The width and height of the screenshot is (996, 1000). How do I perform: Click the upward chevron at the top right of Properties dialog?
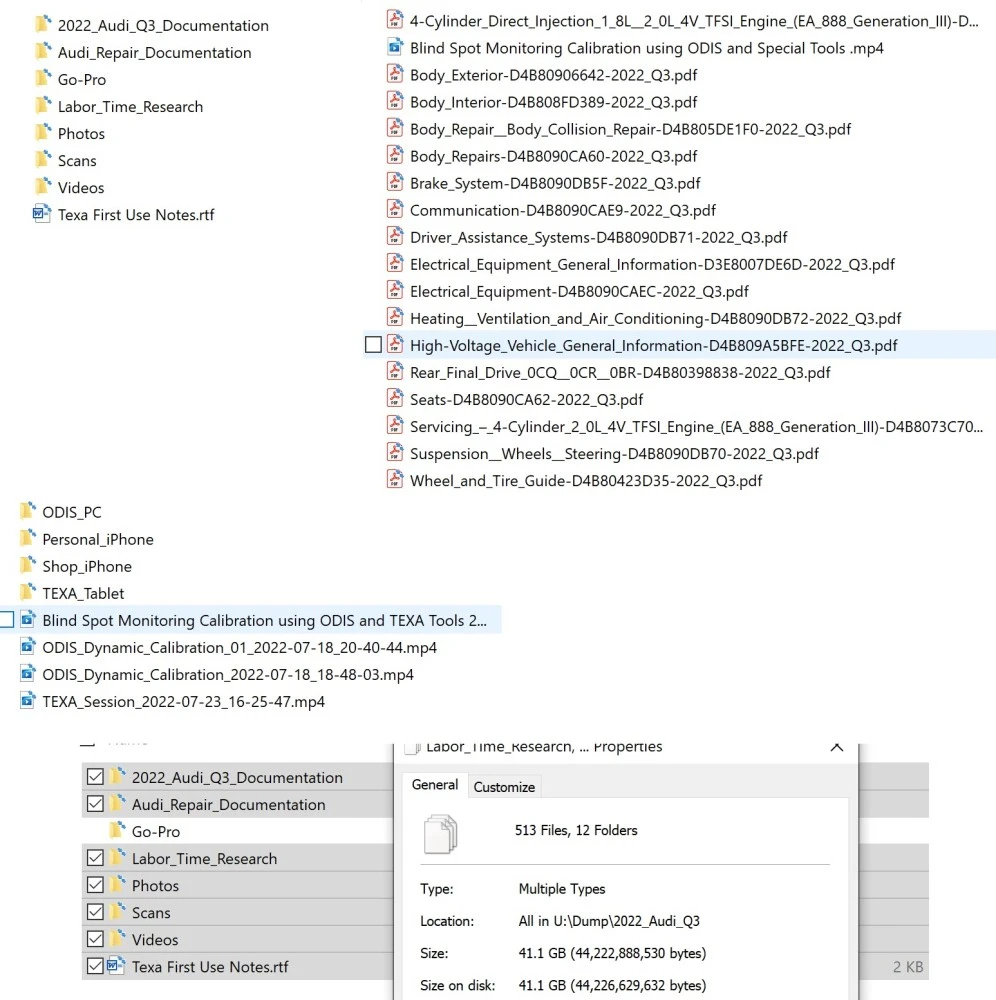tap(837, 747)
